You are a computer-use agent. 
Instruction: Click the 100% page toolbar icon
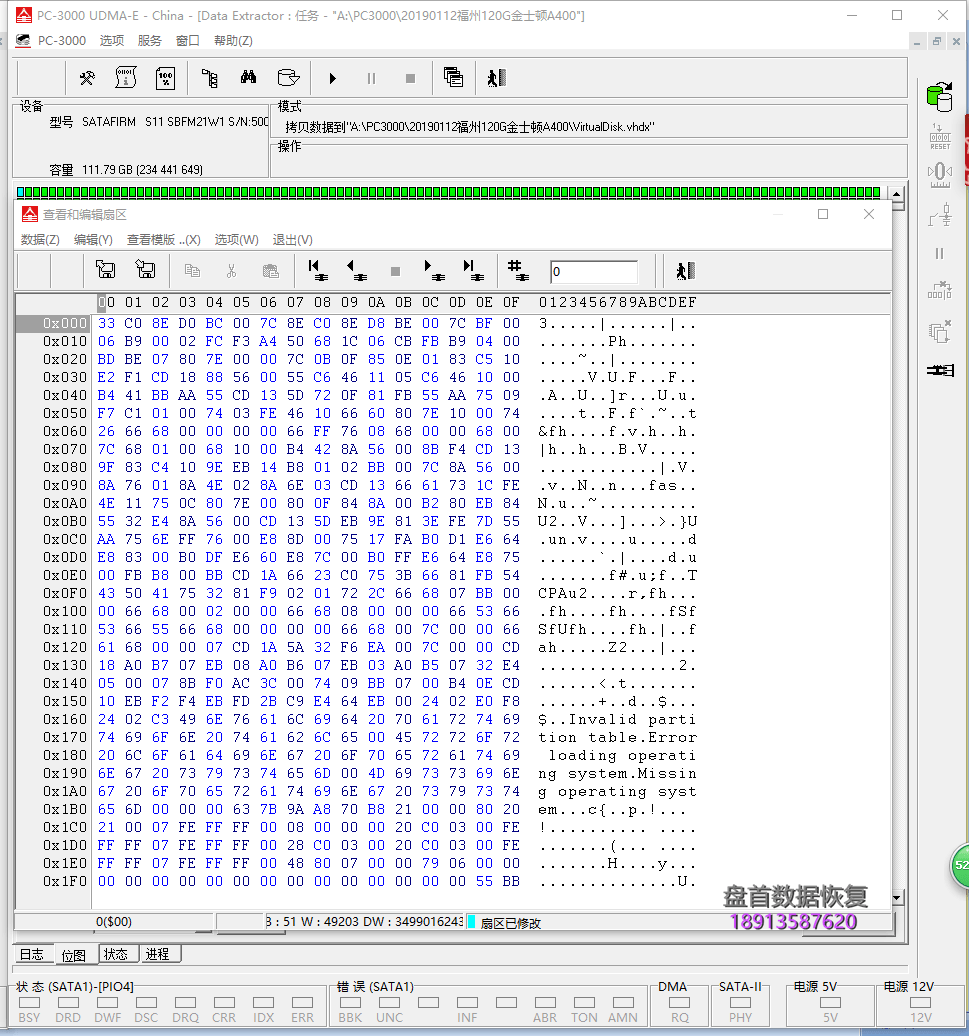165,79
